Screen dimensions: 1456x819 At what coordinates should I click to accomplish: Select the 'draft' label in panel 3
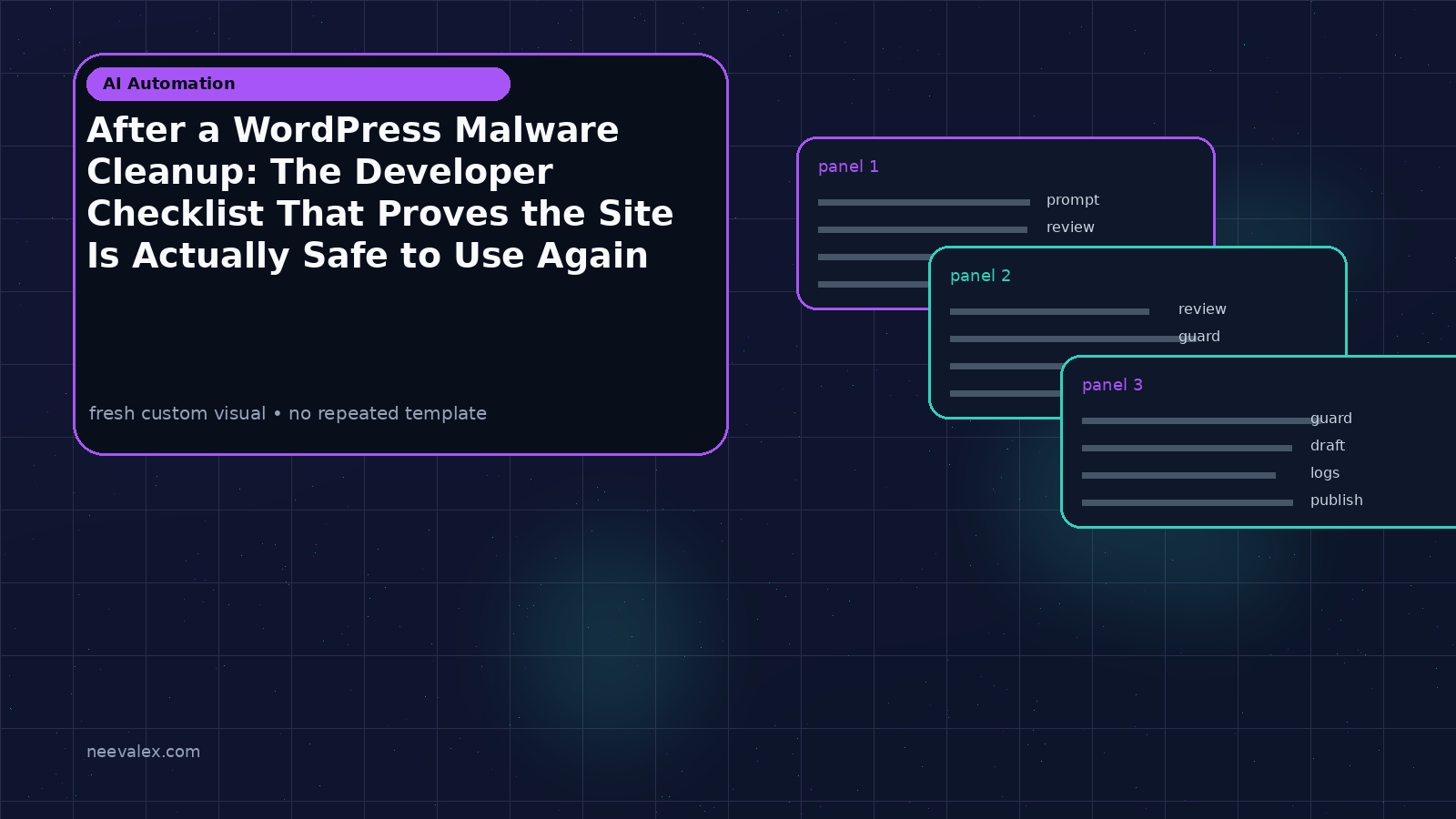coord(1328,446)
